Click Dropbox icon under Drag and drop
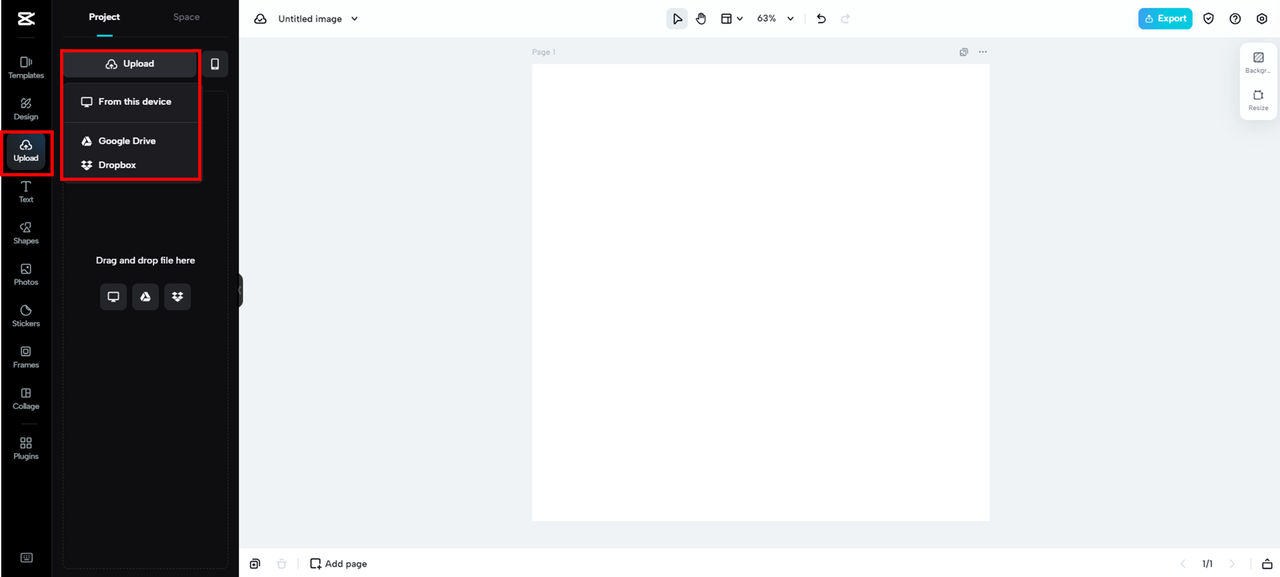 point(177,296)
